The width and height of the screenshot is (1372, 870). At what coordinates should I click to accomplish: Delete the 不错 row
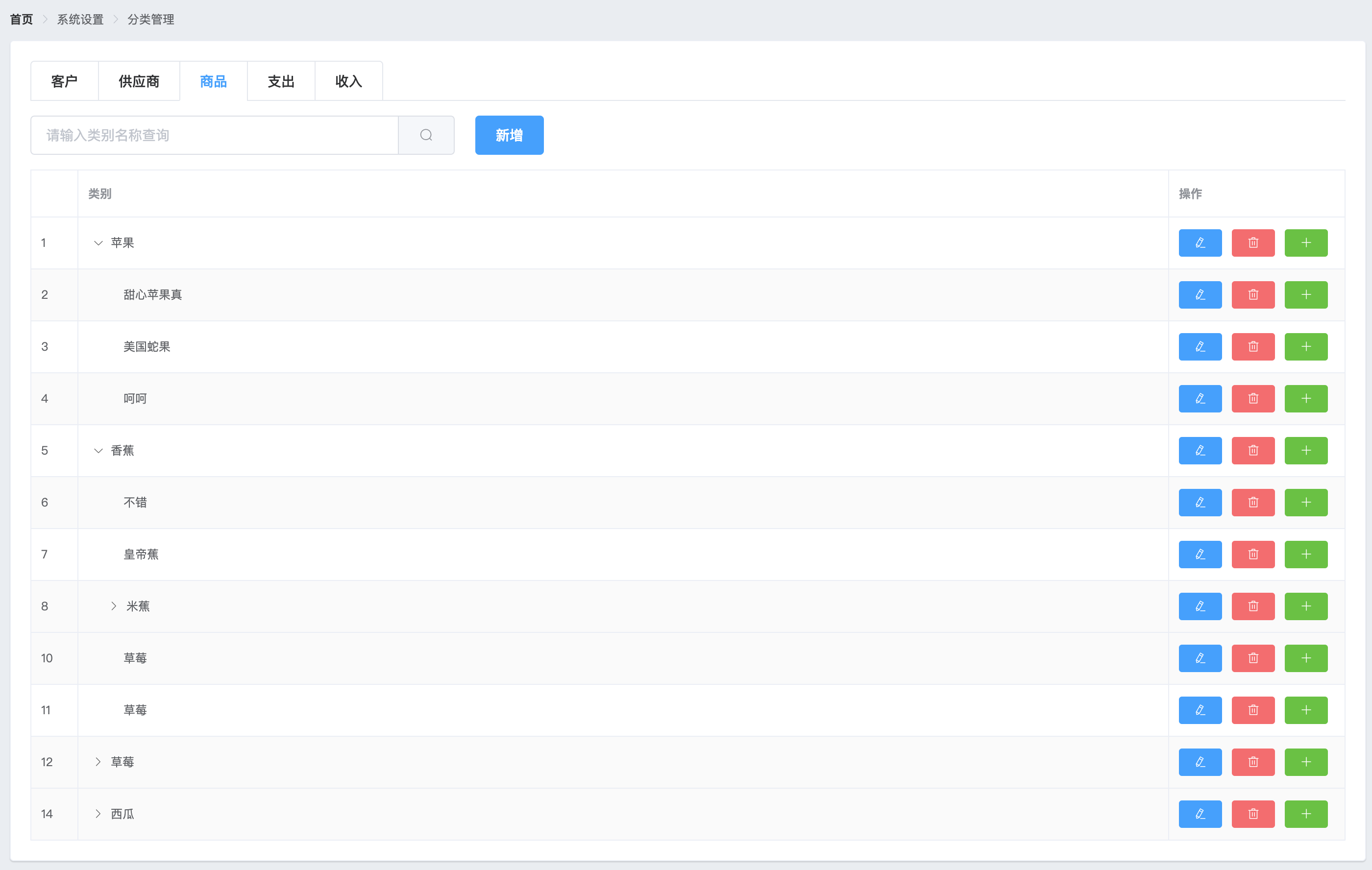click(x=1253, y=502)
